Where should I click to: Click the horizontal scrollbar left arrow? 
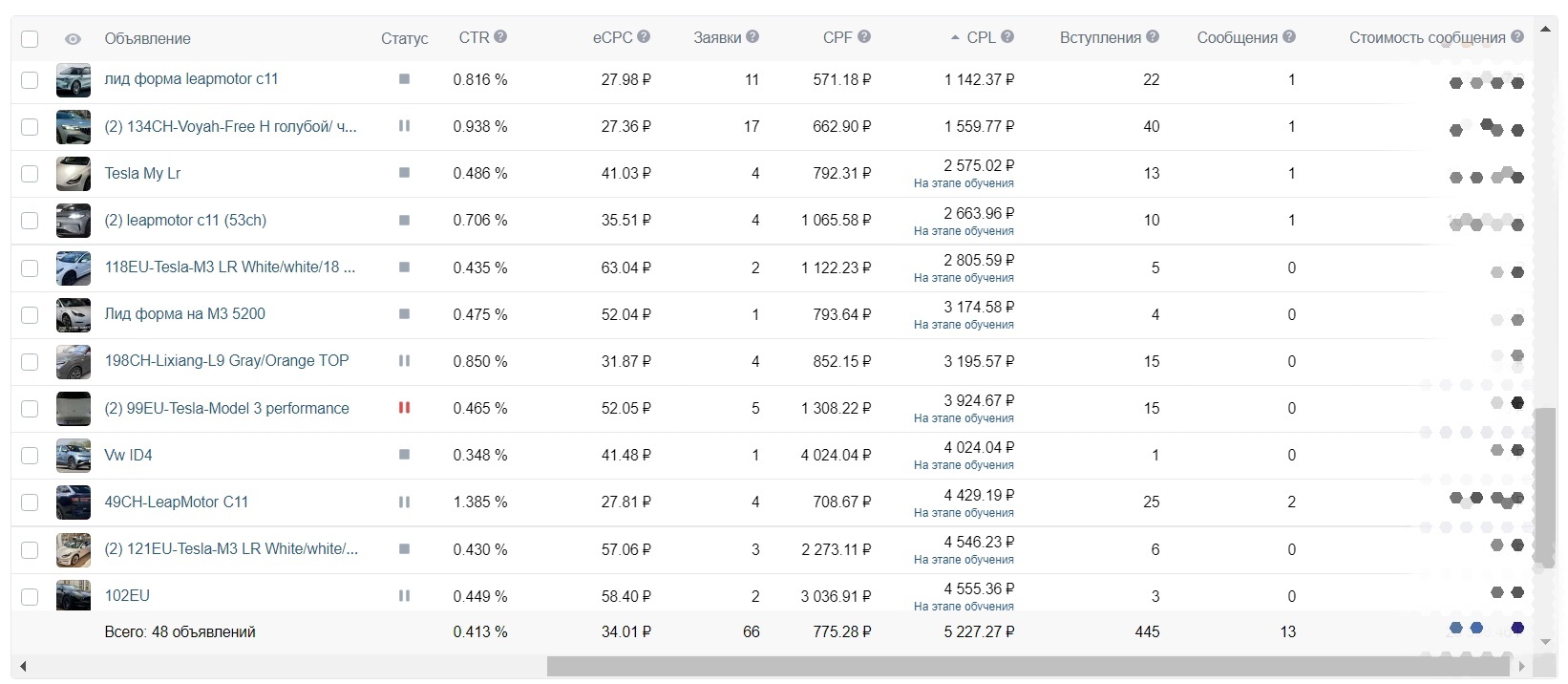[x=23, y=666]
